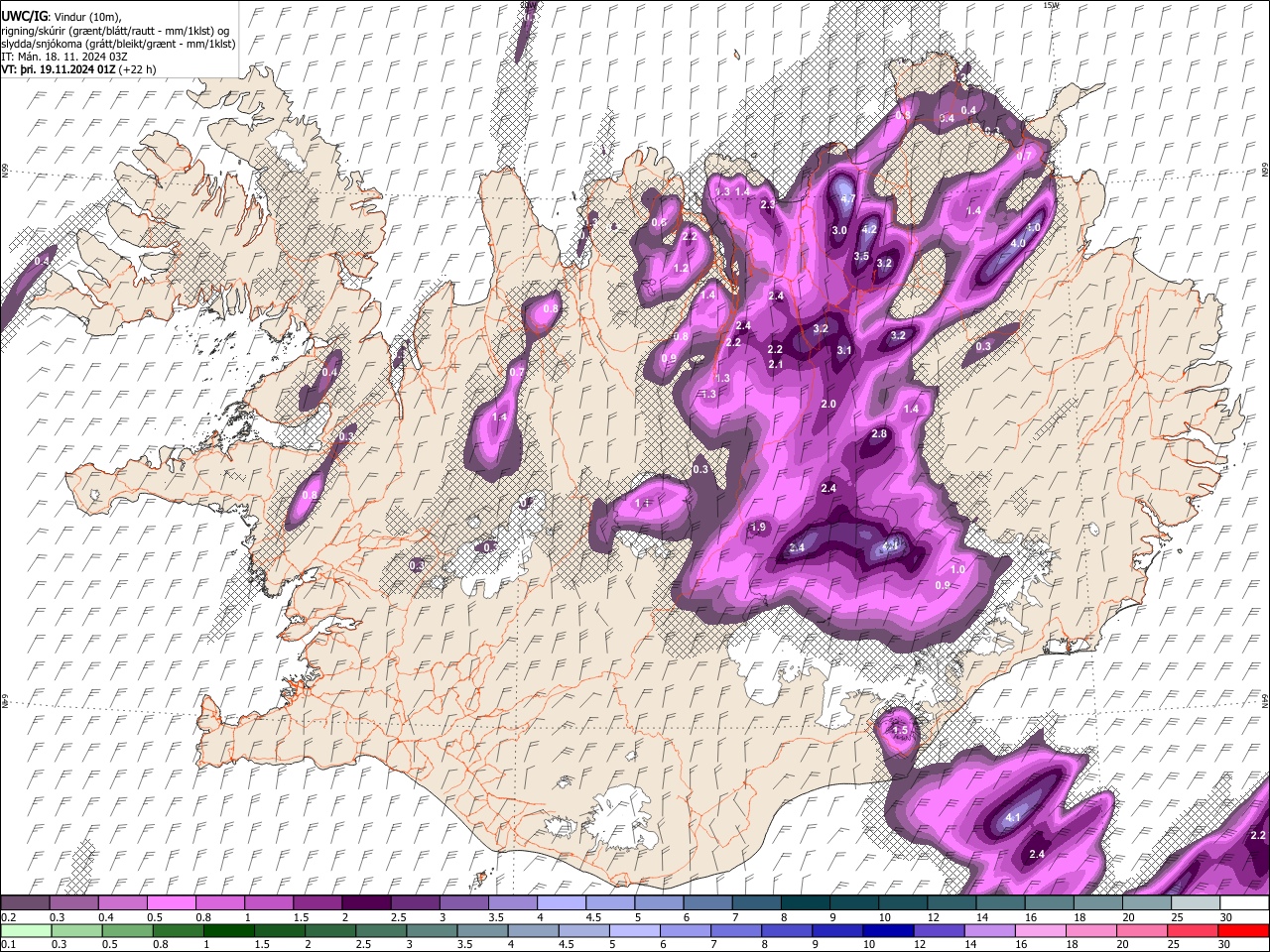
Task: Click the 0.6 precipitation value on the map
Action: 660,222
